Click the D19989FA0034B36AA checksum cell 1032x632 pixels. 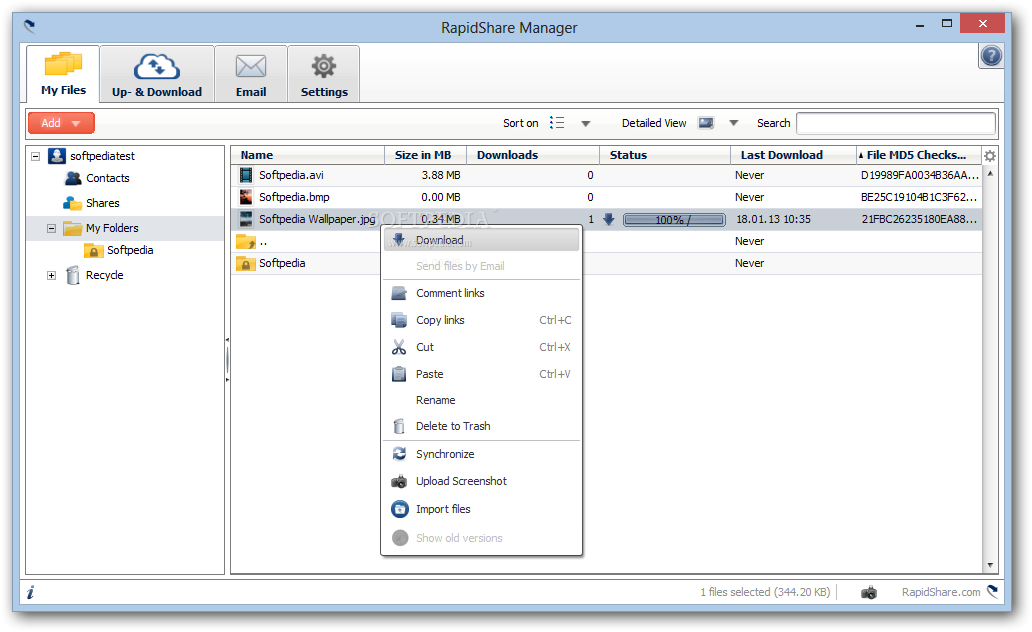[920, 175]
